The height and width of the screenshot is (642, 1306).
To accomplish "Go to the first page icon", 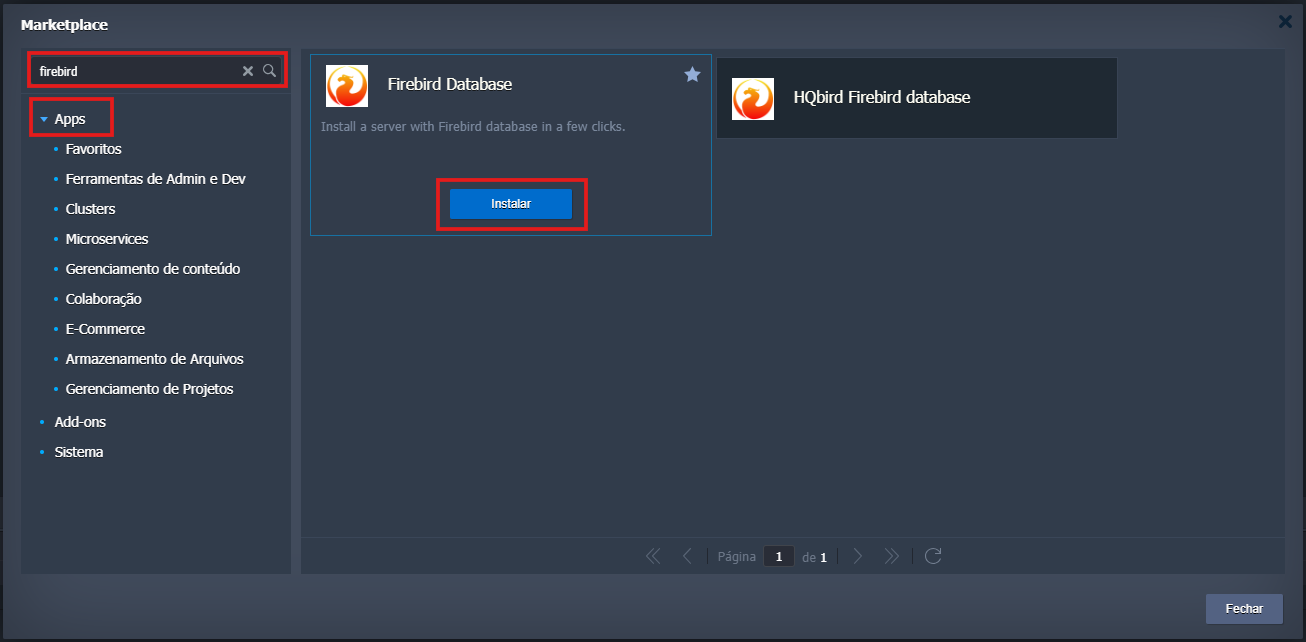I will click(x=653, y=557).
